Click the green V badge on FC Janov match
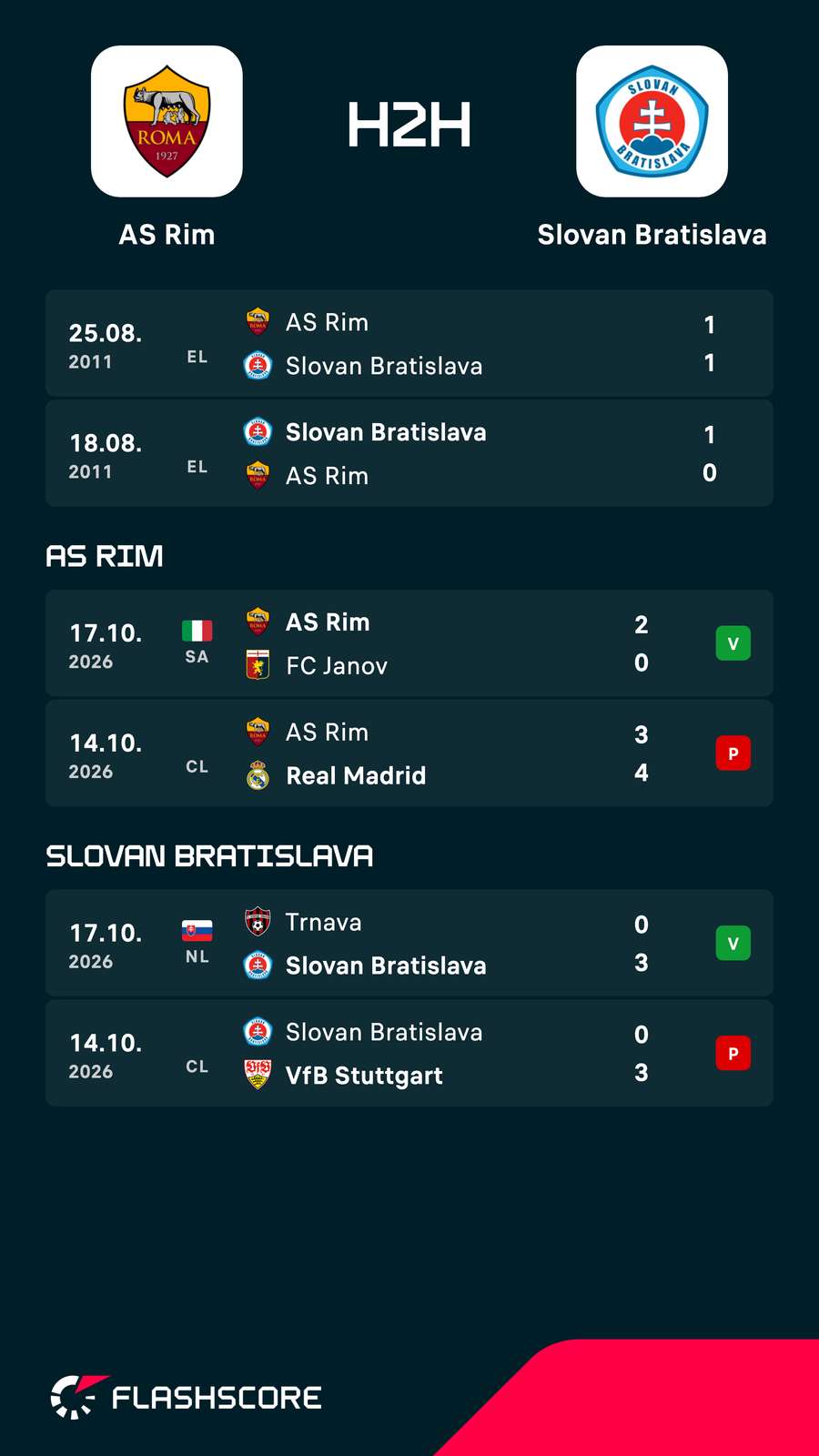Screen dimensions: 819x1456 [x=733, y=643]
